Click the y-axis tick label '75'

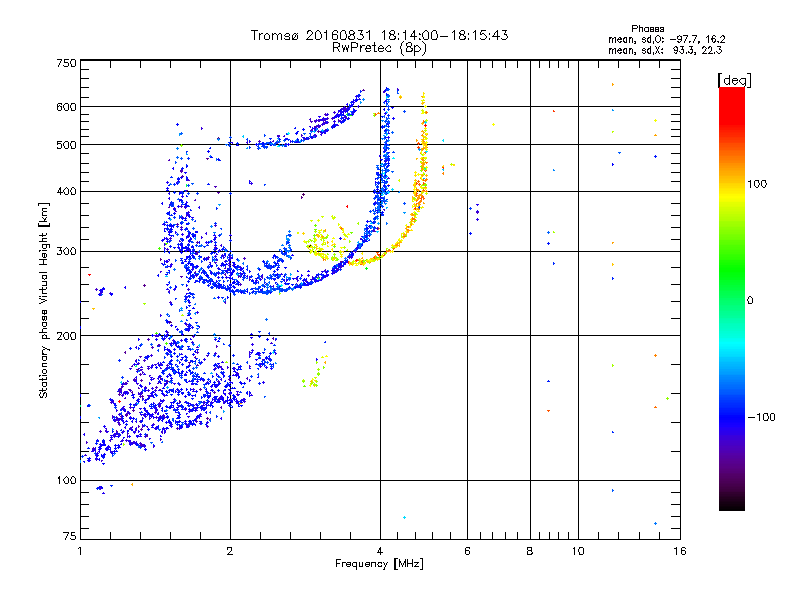(x=70, y=536)
